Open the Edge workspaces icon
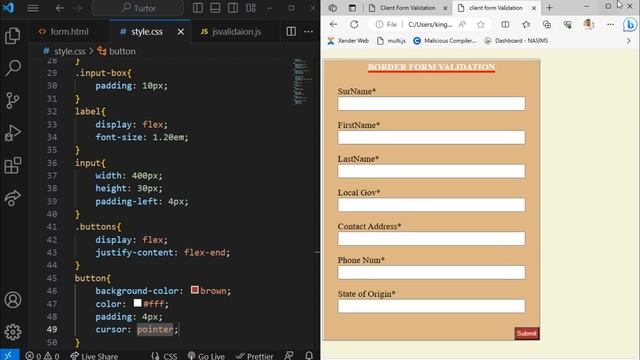The image size is (640, 360). point(333,8)
